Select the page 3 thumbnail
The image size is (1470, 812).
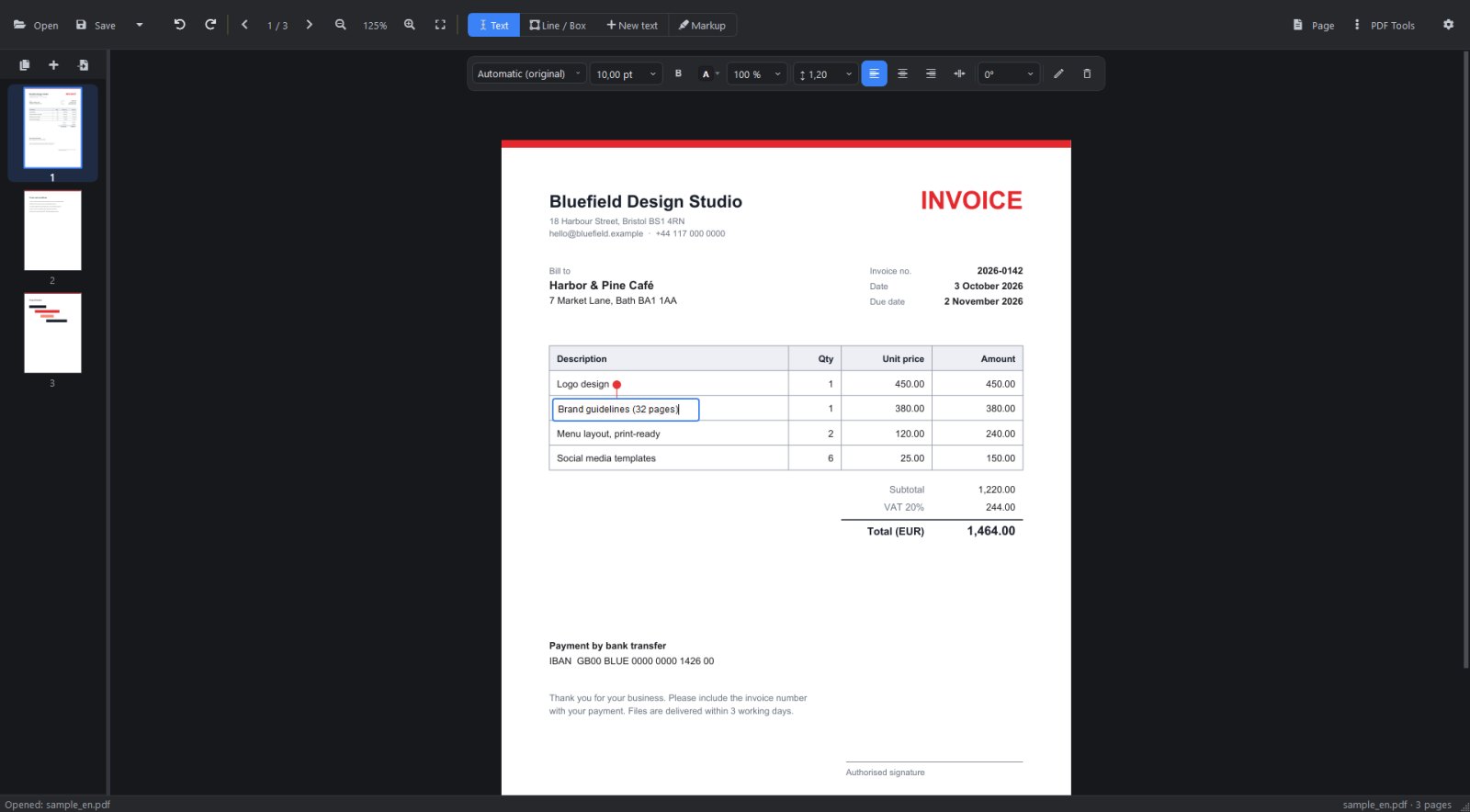(52, 333)
